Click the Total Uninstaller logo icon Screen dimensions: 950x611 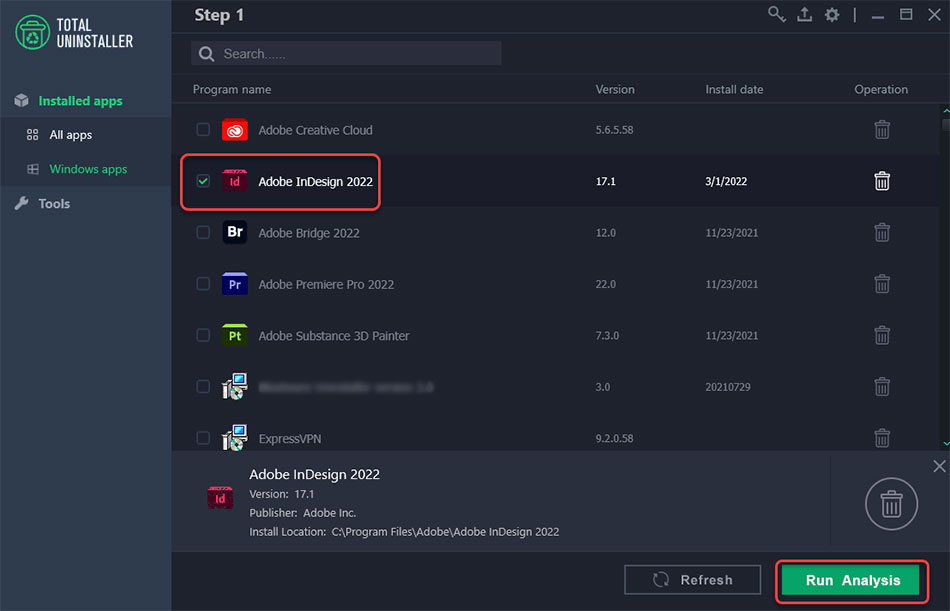point(33,32)
